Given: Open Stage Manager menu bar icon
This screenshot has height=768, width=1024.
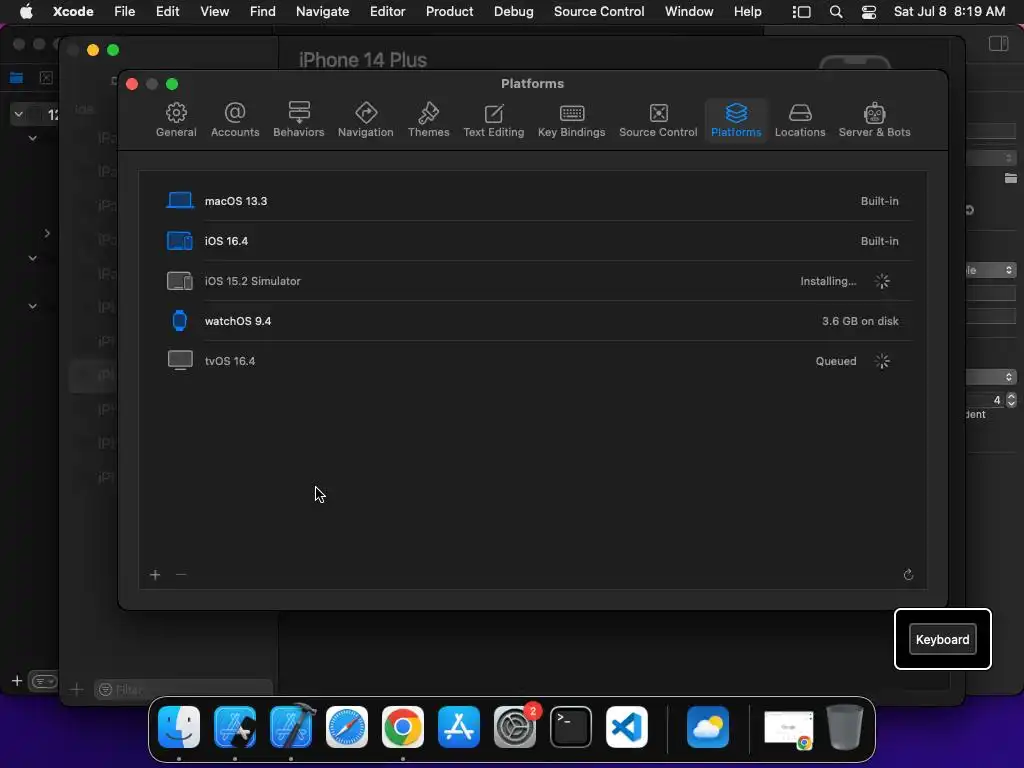Looking at the screenshot, I should tap(801, 12).
